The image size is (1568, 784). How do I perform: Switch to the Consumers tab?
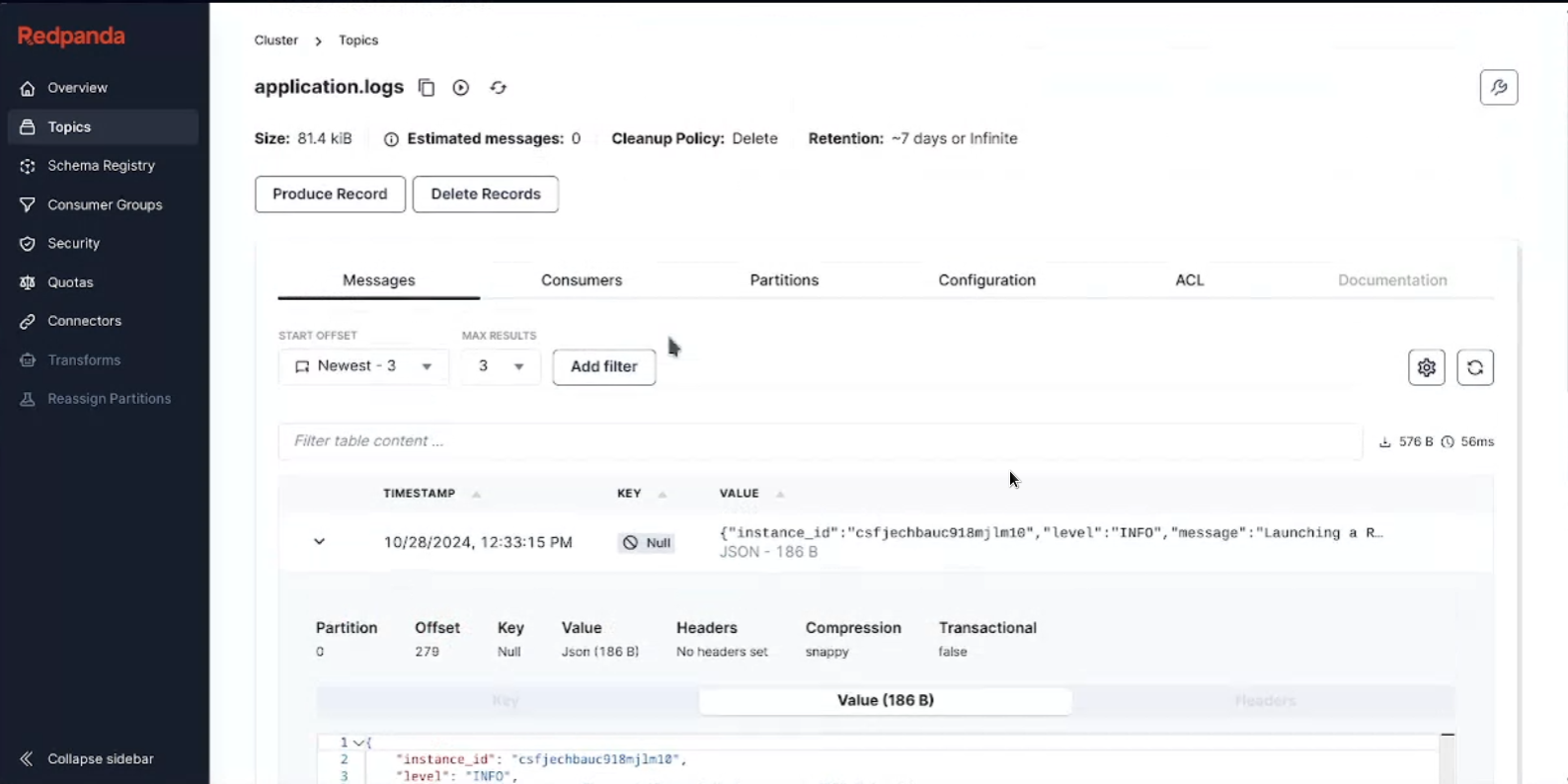pos(582,280)
